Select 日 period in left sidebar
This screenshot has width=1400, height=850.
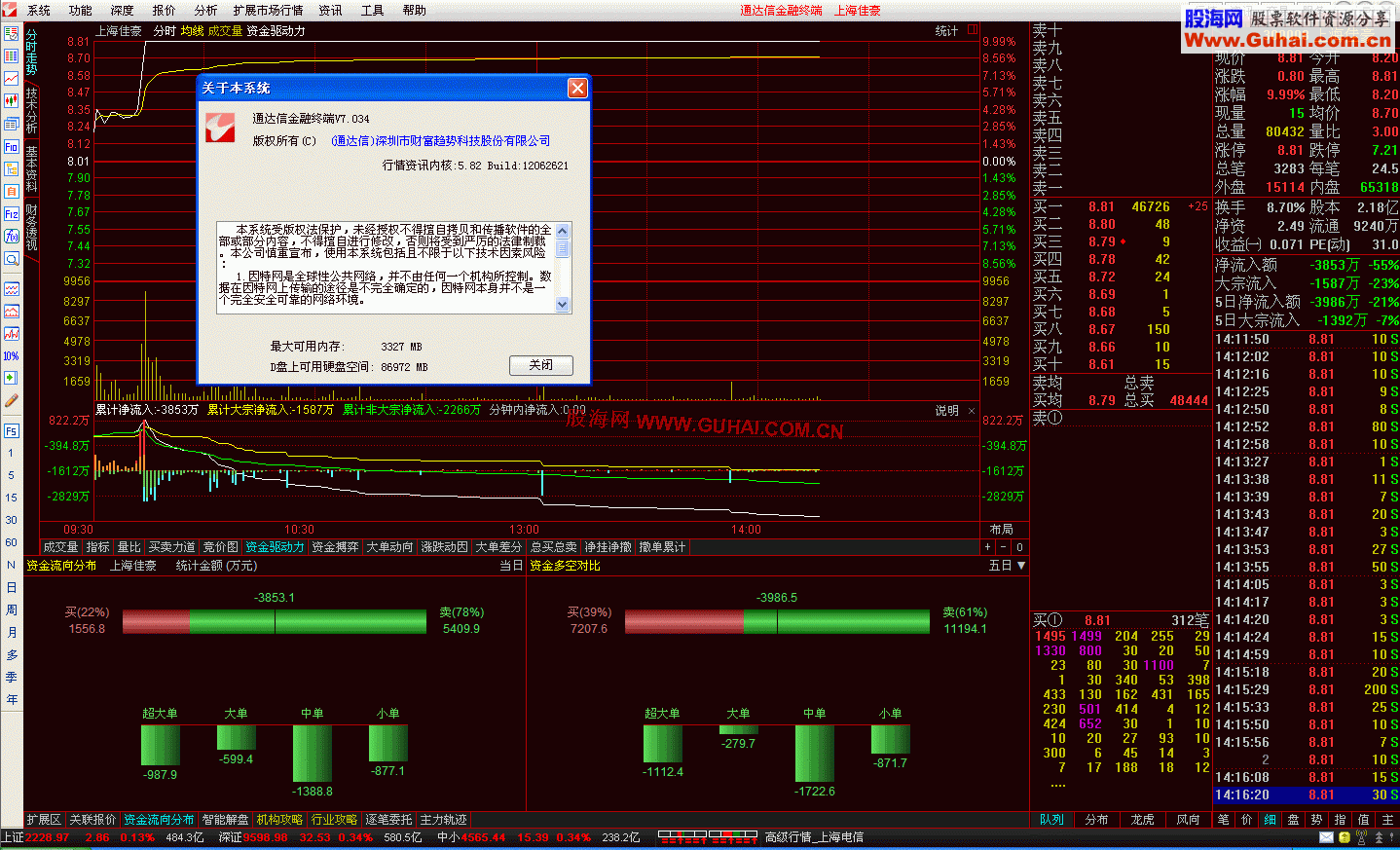12,588
